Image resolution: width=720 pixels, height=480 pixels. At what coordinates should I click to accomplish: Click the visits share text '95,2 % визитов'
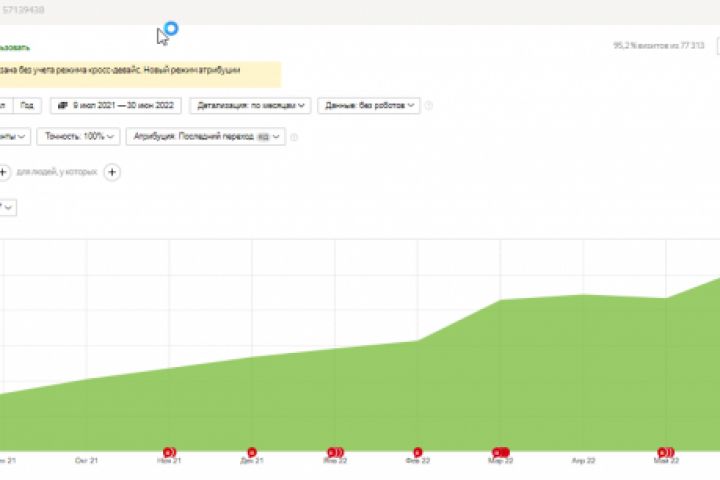pyautogui.click(x=641, y=45)
